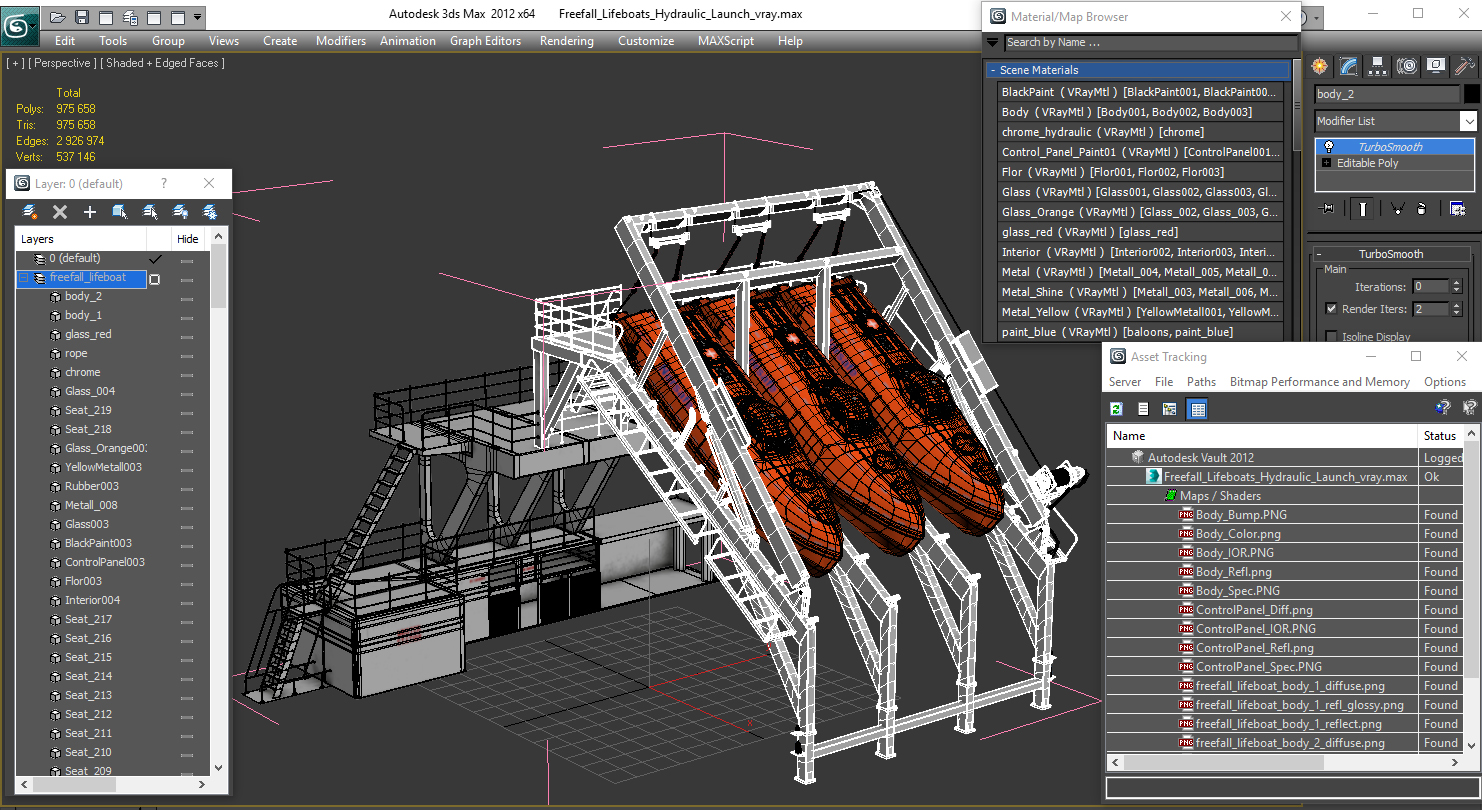Toggle Hide for rope layer row
Image resolution: width=1482 pixels, height=810 pixels.
[x=187, y=355]
